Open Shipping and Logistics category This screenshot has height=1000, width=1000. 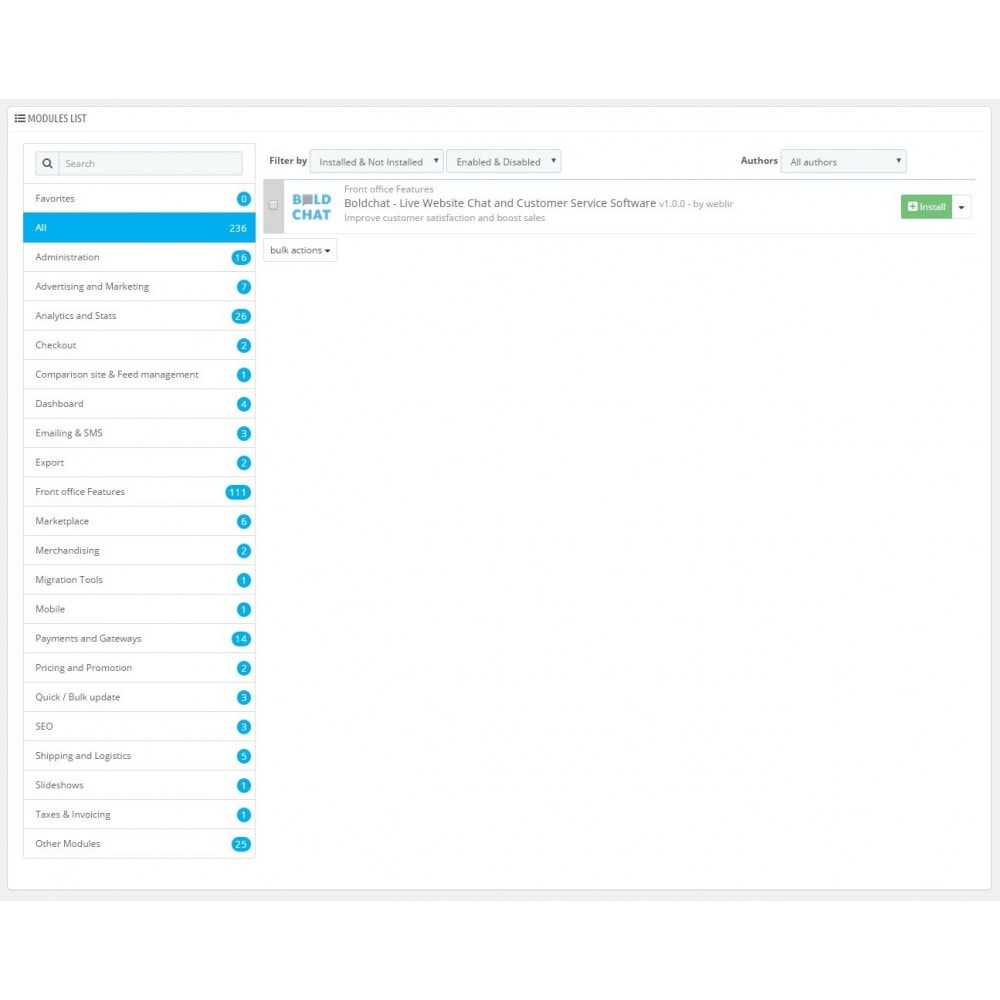[139, 756]
